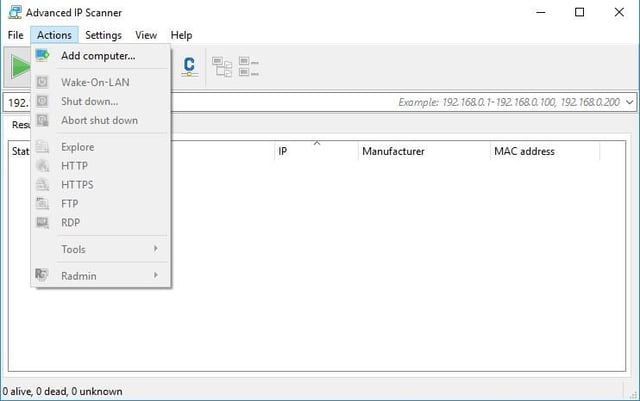Image resolution: width=640 pixels, height=401 pixels.
Task: Sort by the MAC address column header
Action: coord(545,151)
